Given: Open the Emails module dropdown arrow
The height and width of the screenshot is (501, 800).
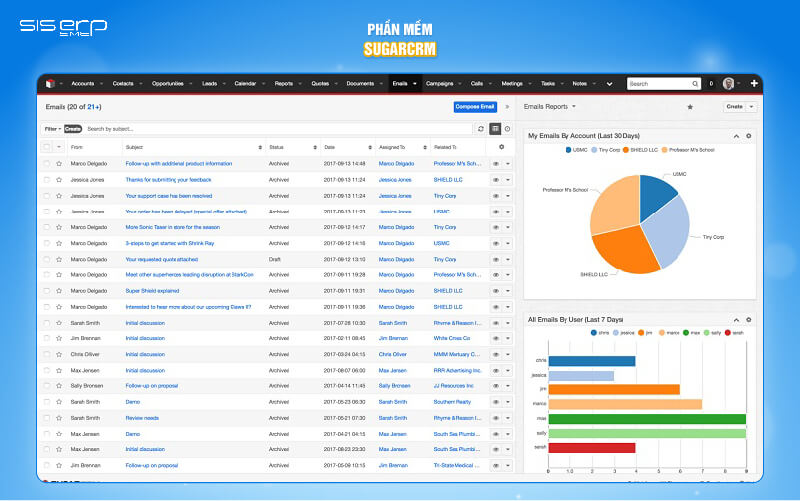Looking at the screenshot, I should 415,84.
